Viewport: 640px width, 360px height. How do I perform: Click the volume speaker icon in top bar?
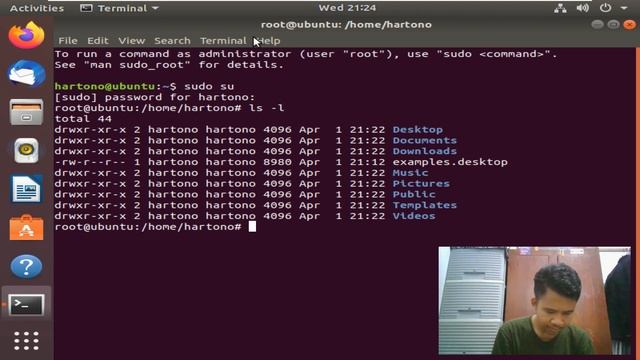[x=582, y=8]
